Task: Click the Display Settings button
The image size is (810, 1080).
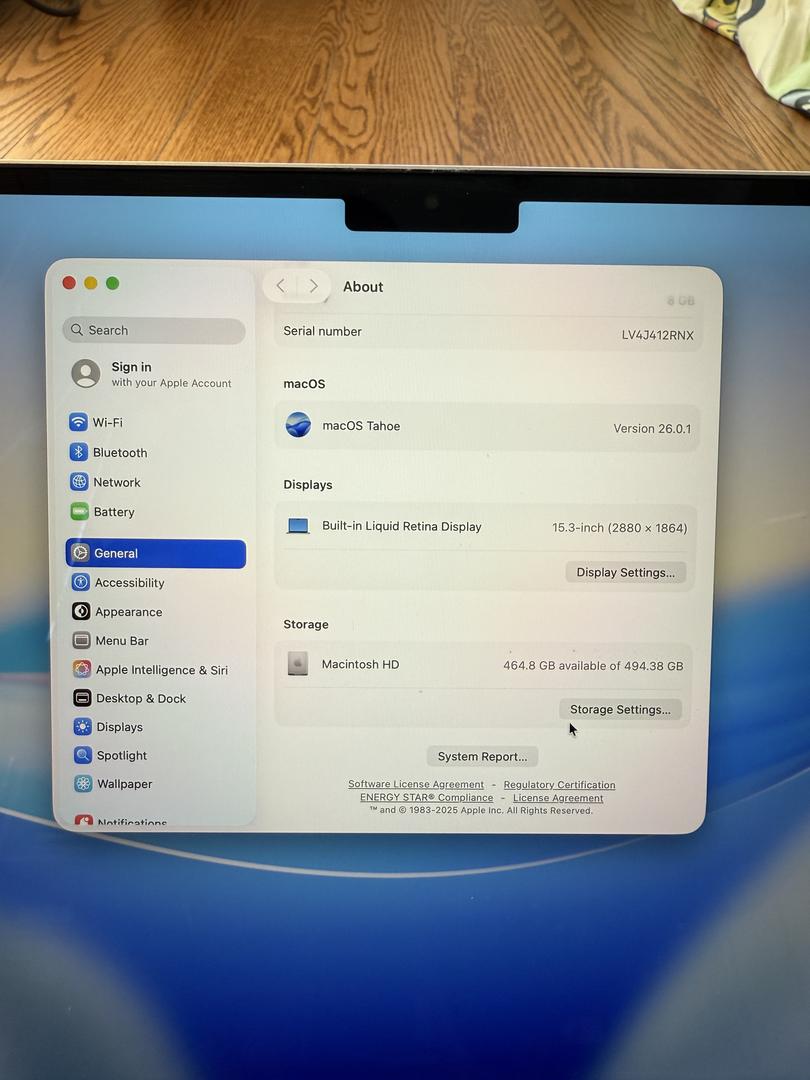Action: coord(625,573)
